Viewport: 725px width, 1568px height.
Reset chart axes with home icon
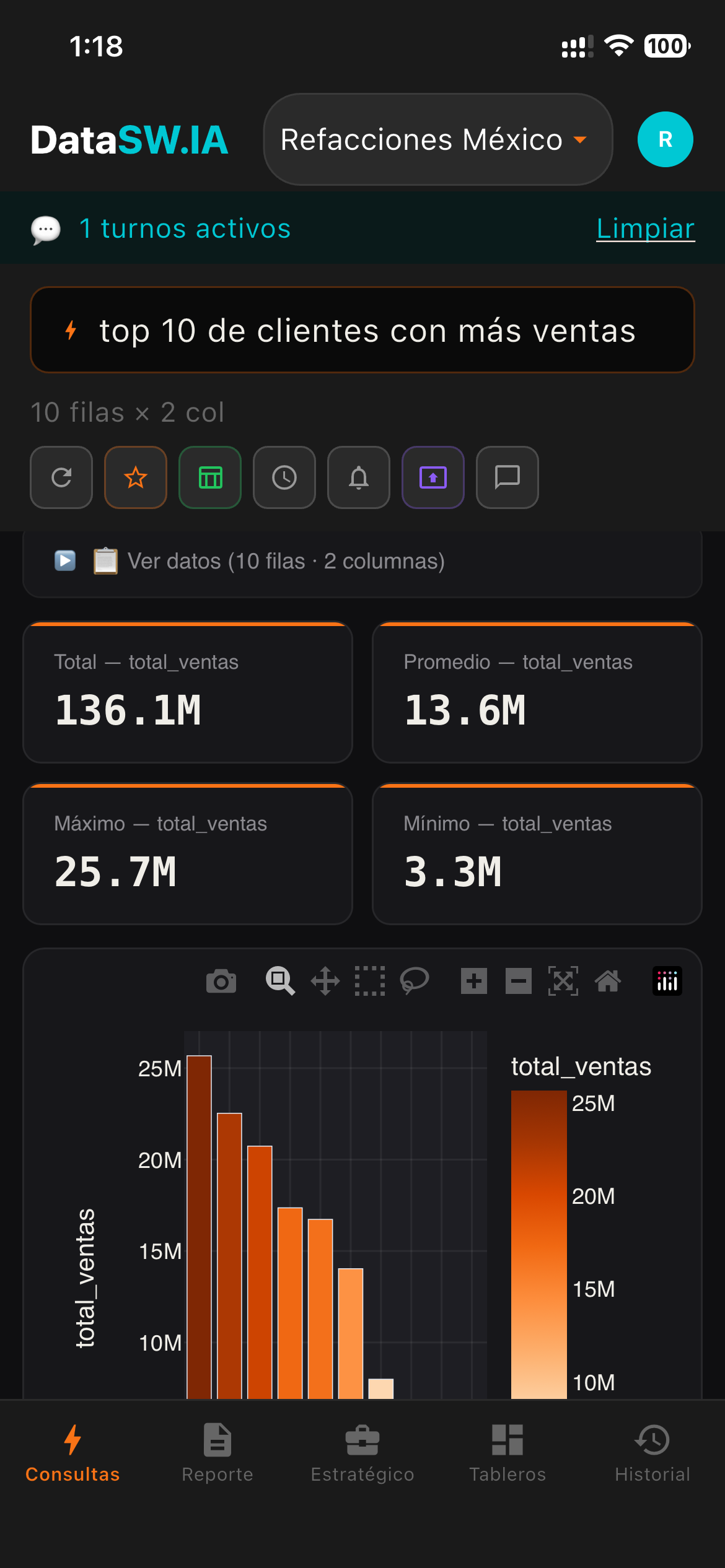click(x=608, y=981)
